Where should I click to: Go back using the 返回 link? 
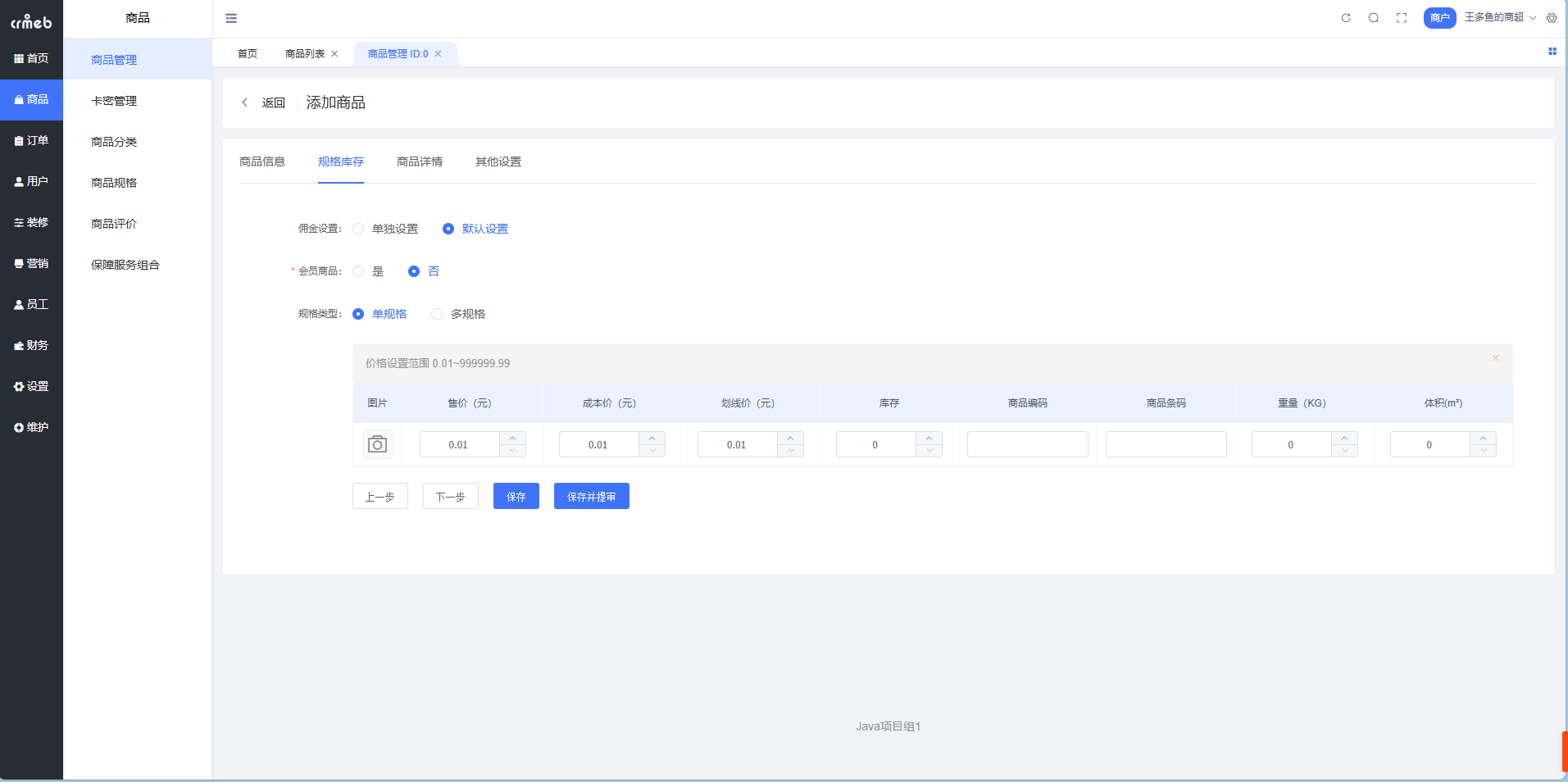coord(264,102)
